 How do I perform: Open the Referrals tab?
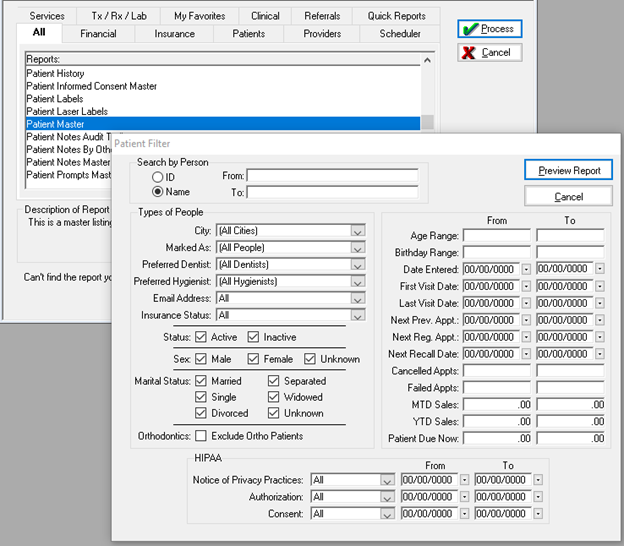tap(322, 16)
